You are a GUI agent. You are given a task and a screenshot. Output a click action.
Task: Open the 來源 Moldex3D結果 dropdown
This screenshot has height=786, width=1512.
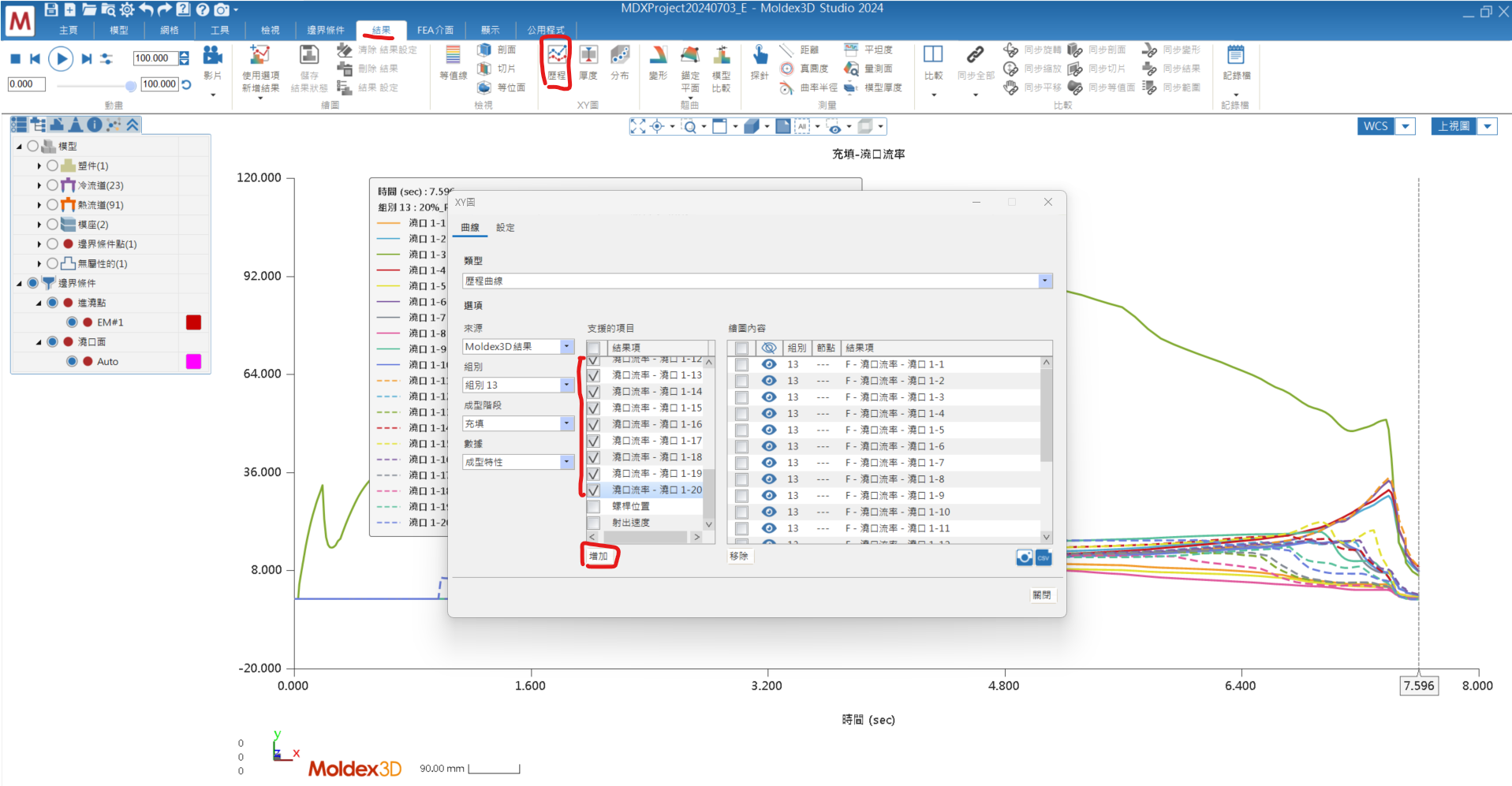[x=566, y=347]
